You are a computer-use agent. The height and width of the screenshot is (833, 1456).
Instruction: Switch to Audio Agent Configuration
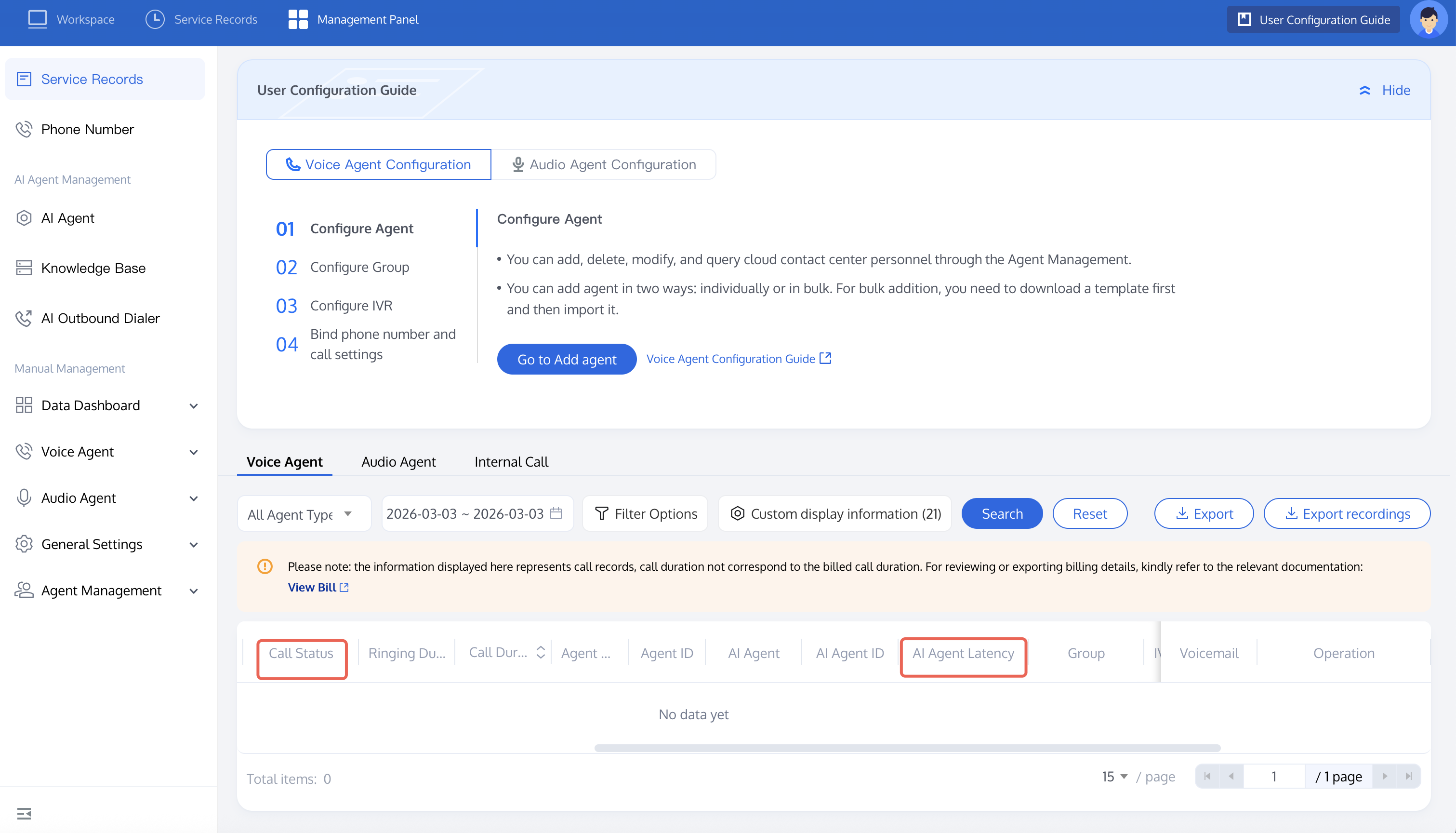click(604, 165)
